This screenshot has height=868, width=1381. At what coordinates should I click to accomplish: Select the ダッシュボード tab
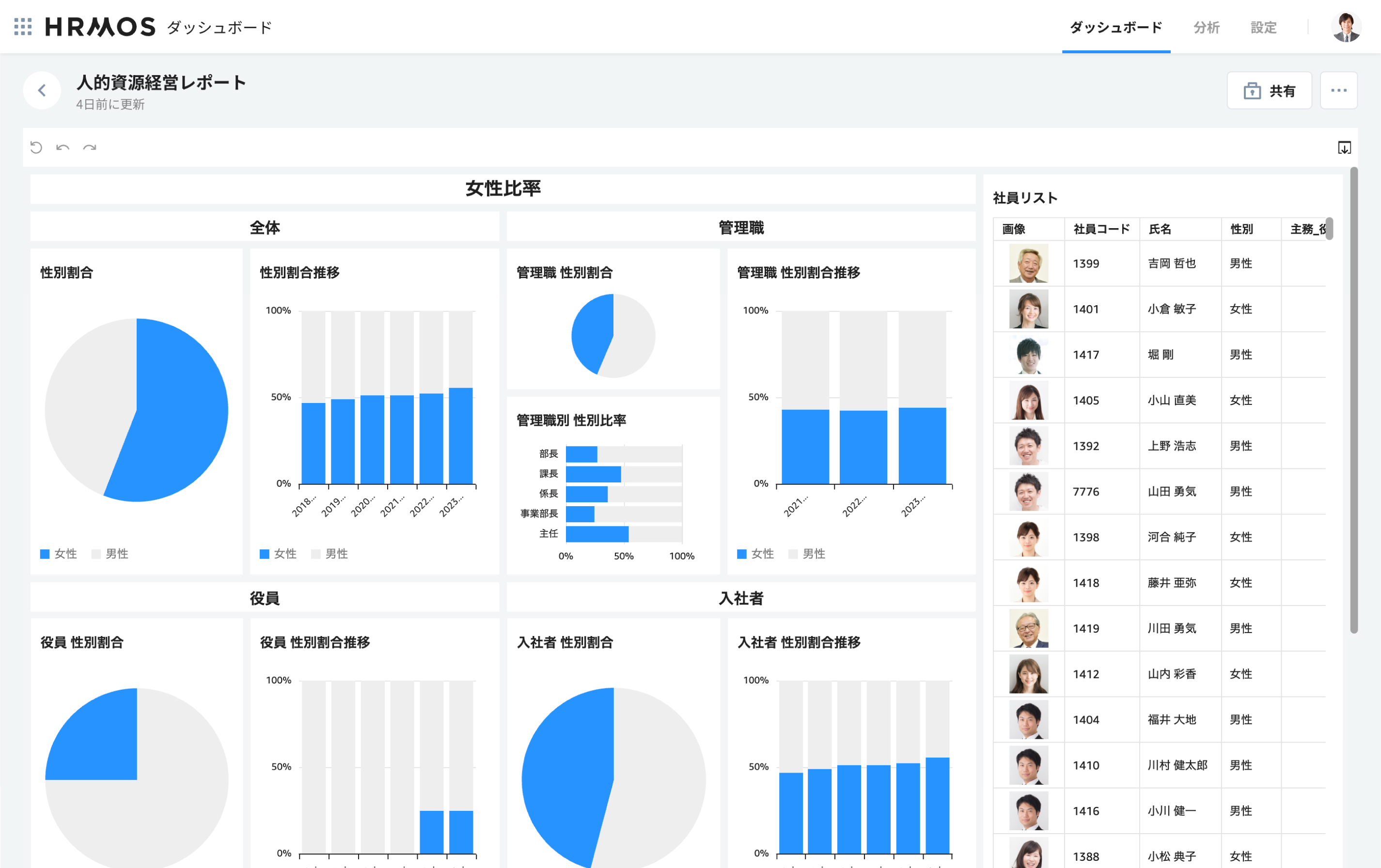(x=1115, y=27)
